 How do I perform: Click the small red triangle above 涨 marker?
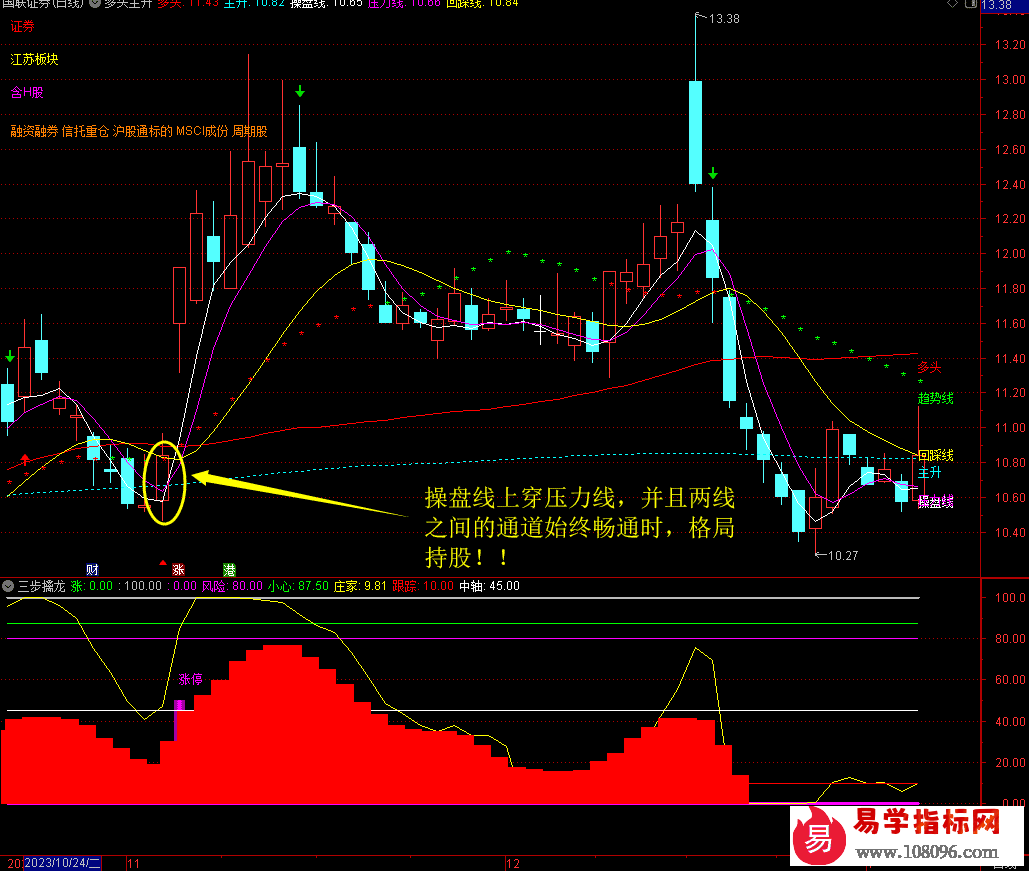pyautogui.click(x=163, y=563)
